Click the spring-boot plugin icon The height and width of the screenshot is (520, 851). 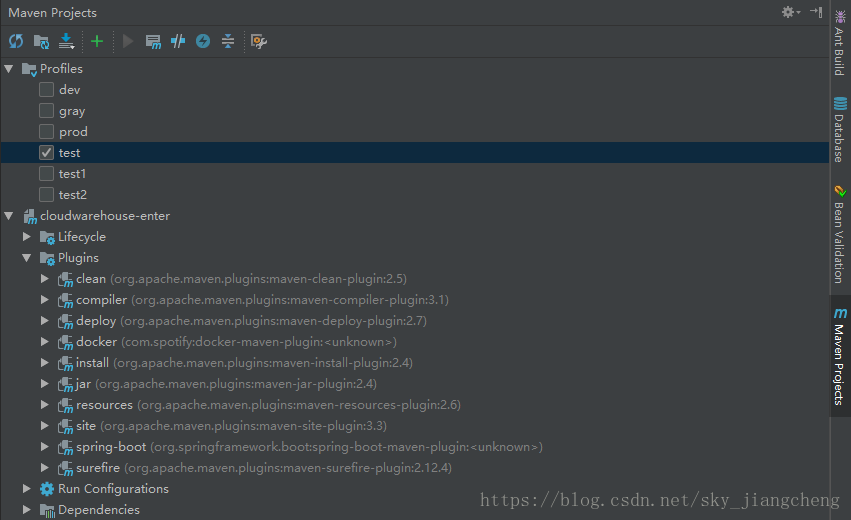[x=65, y=447]
